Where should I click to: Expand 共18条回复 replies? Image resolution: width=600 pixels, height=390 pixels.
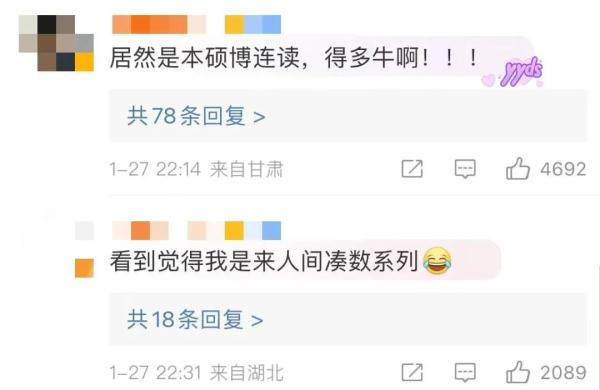tap(195, 319)
